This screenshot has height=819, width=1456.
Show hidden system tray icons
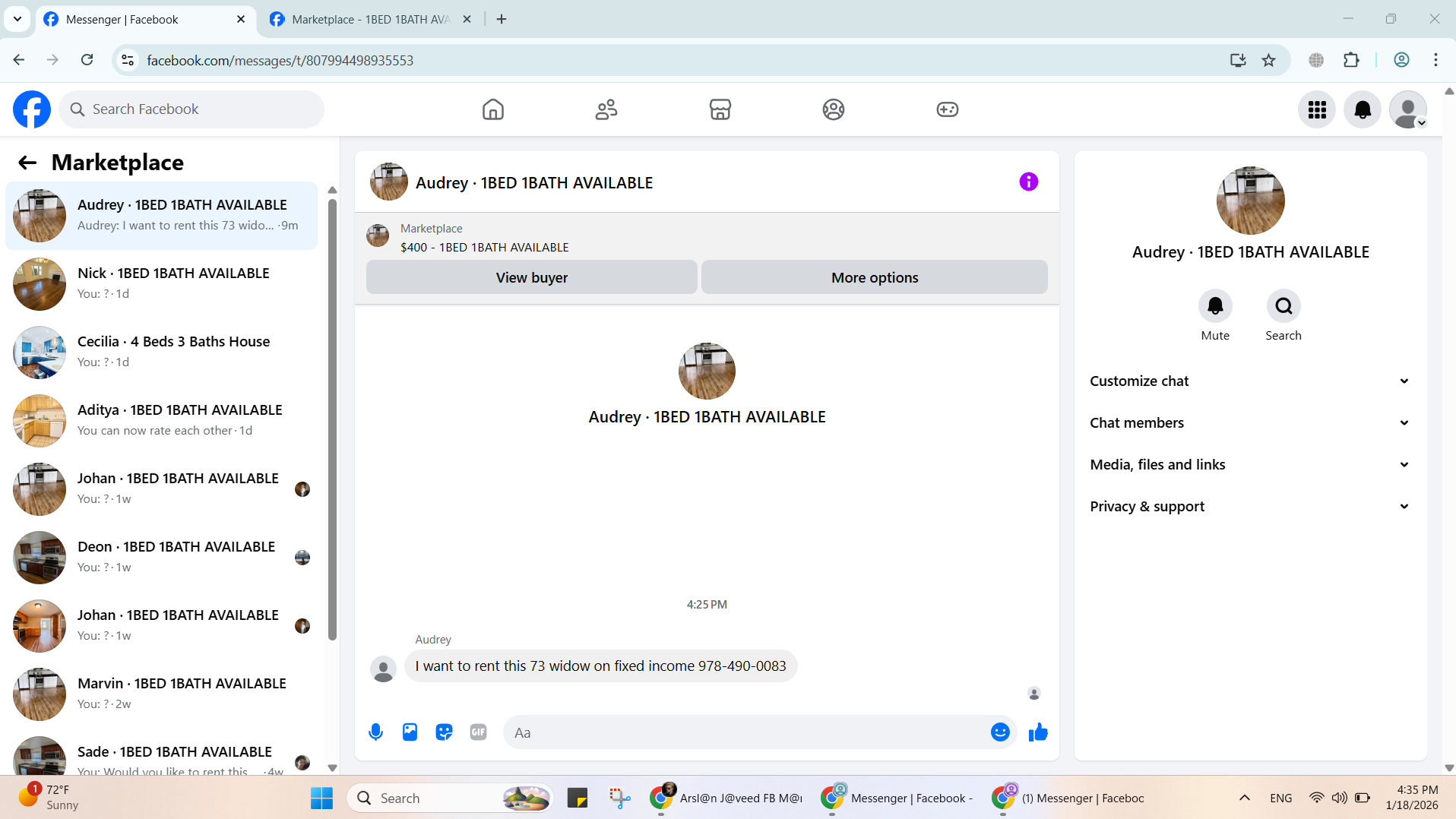[1244, 798]
